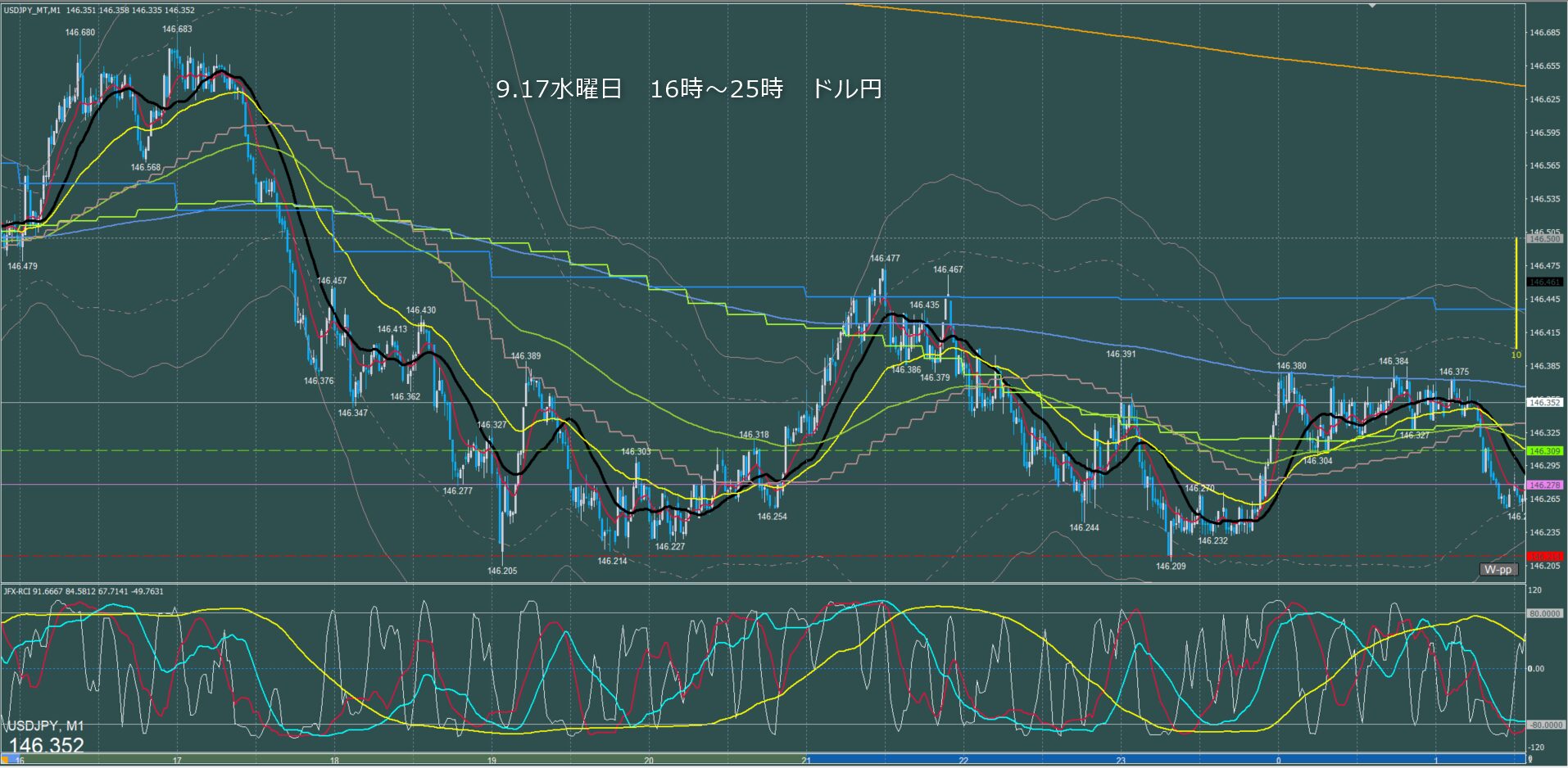Select the white 146.352 current price tag
Screen dimensions: 1568x768
pos(1544,403)
